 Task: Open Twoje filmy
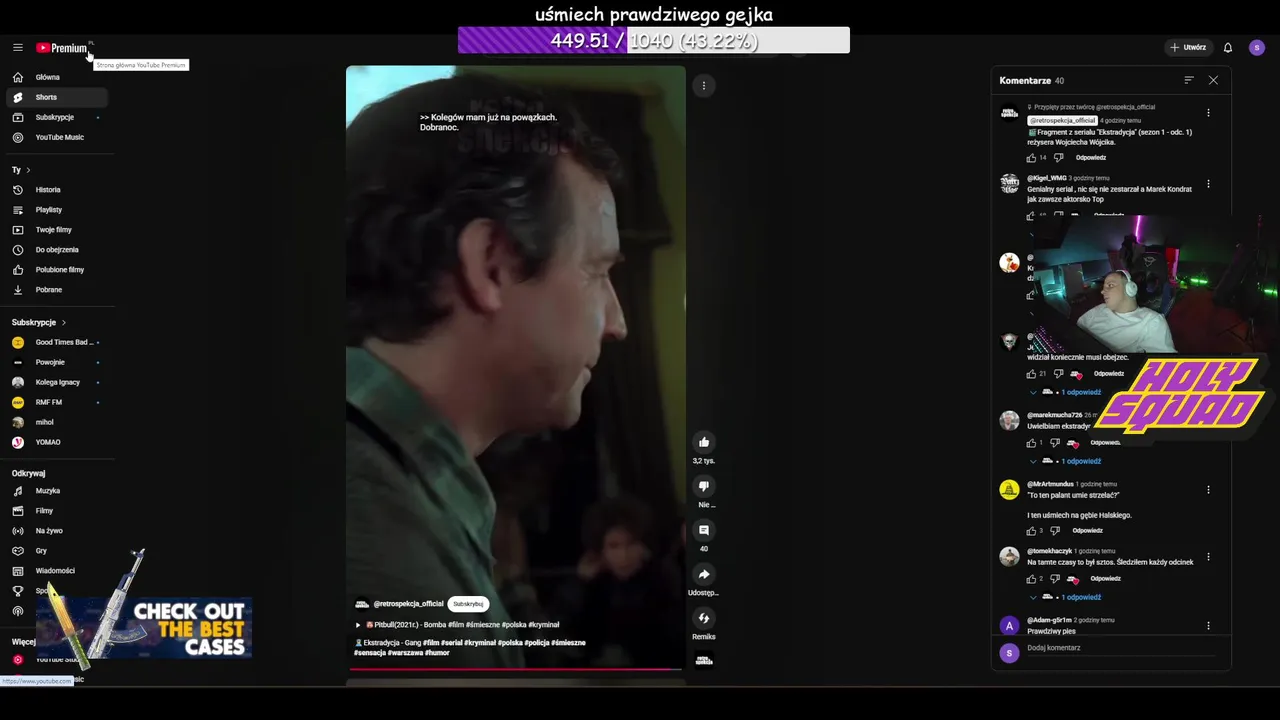(x=57, y=230)
